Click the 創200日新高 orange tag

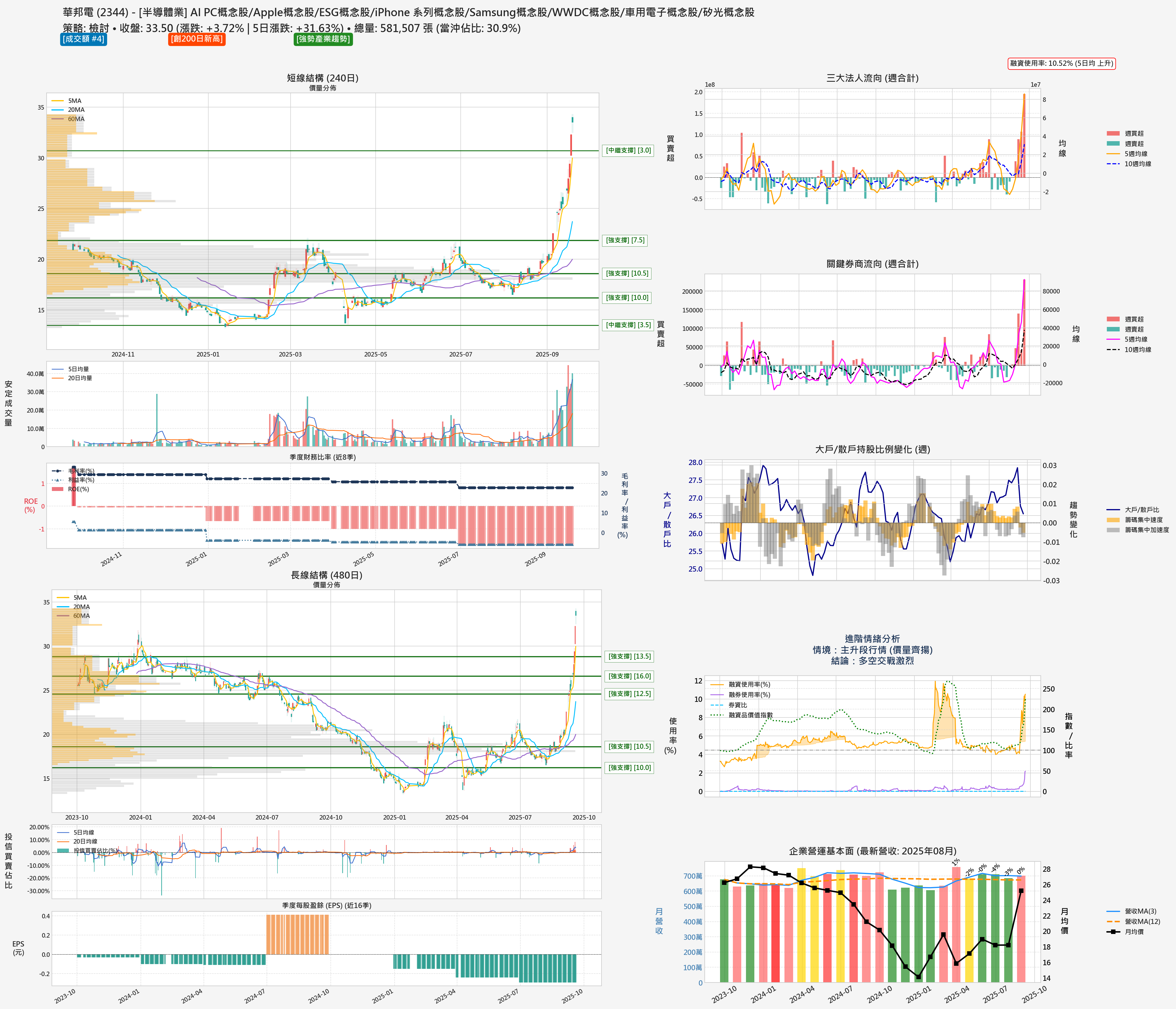[x=197, y=39]
